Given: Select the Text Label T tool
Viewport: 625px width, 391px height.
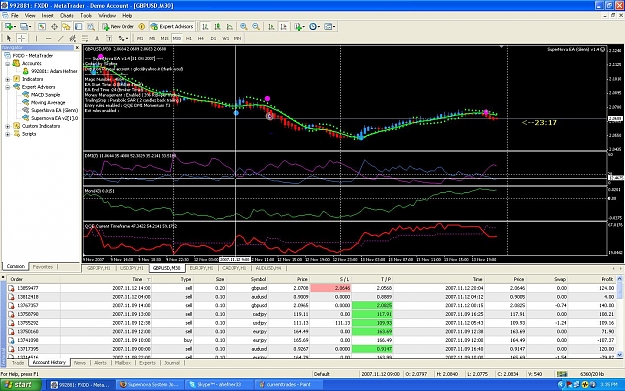Looking at the screenshot, I should [109, 38].
